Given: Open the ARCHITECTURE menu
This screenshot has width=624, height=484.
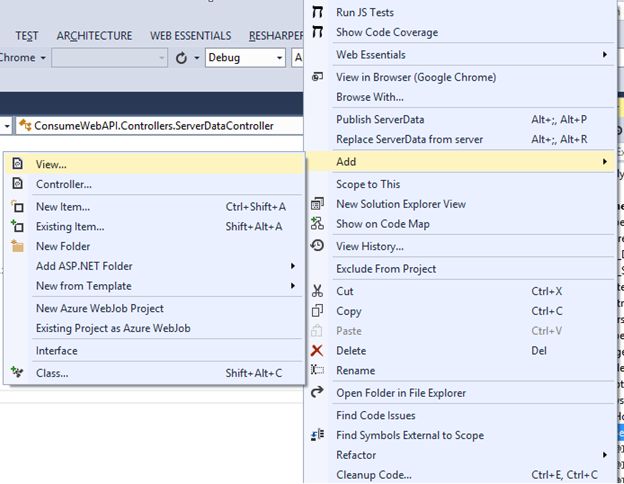Looking at the screenshot, I should pos(94,36).
